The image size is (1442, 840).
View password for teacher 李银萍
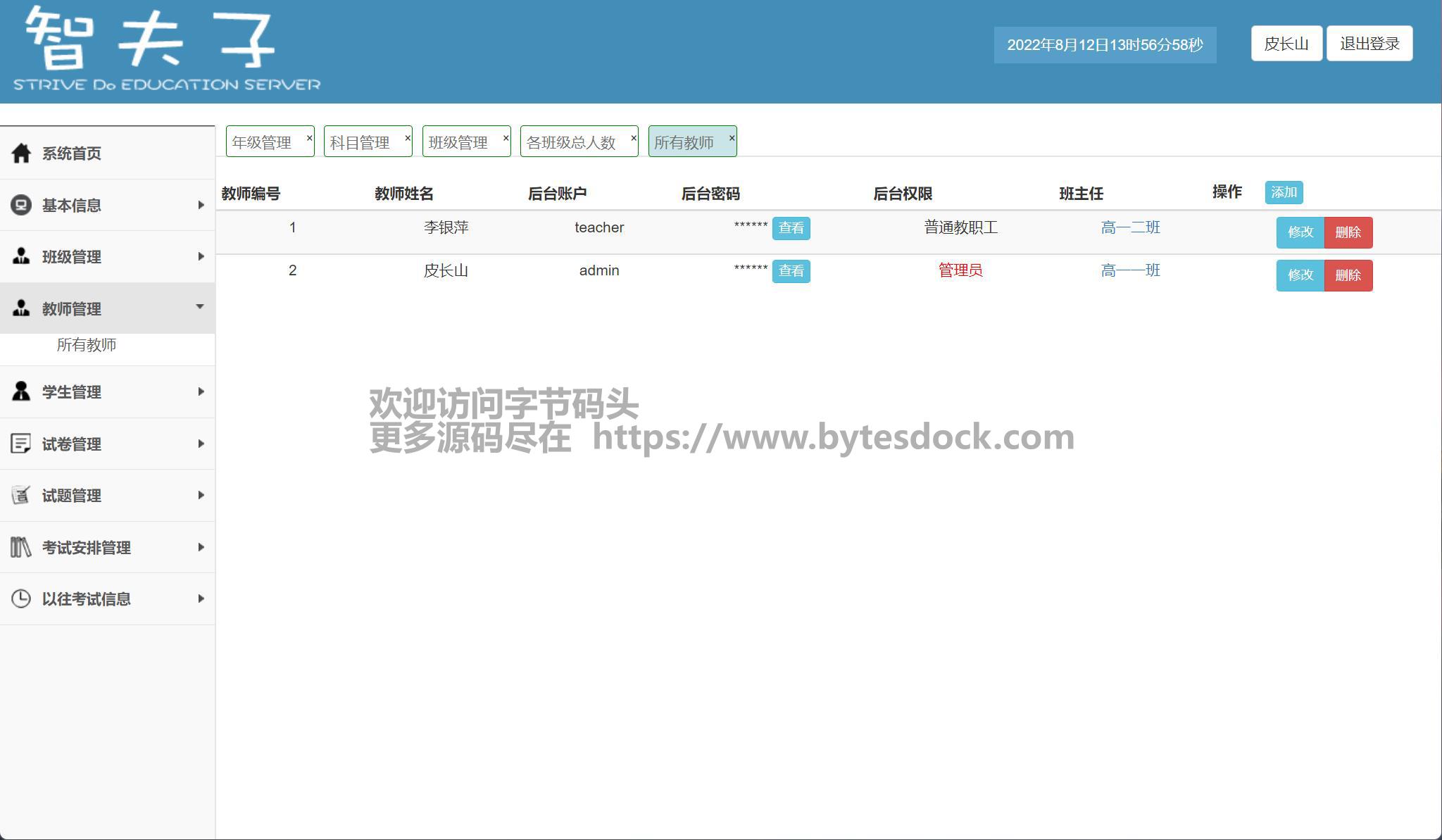pos(791,228)
